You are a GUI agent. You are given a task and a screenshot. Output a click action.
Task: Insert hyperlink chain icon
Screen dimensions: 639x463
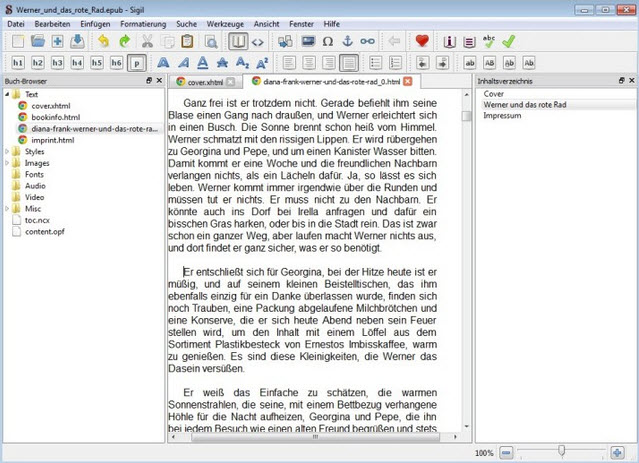367,41
